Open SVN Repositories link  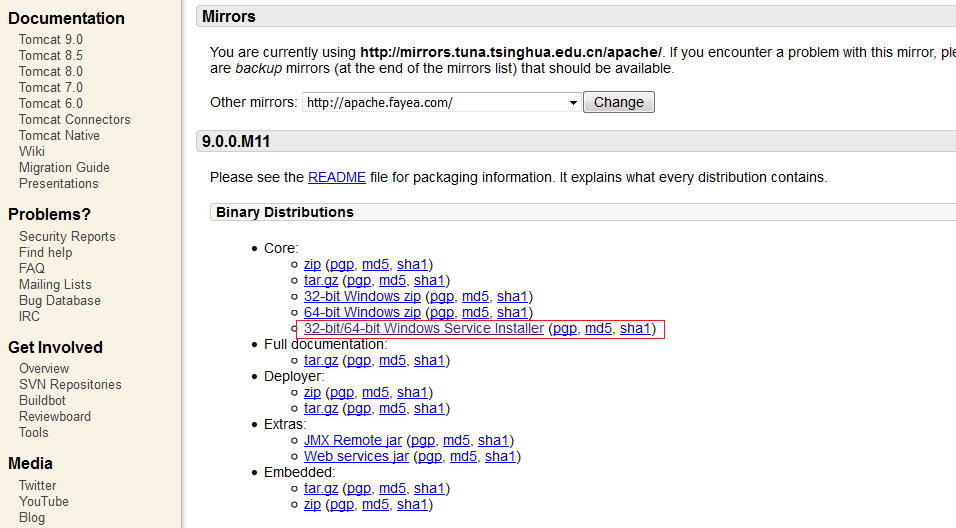tap(70, 385)
